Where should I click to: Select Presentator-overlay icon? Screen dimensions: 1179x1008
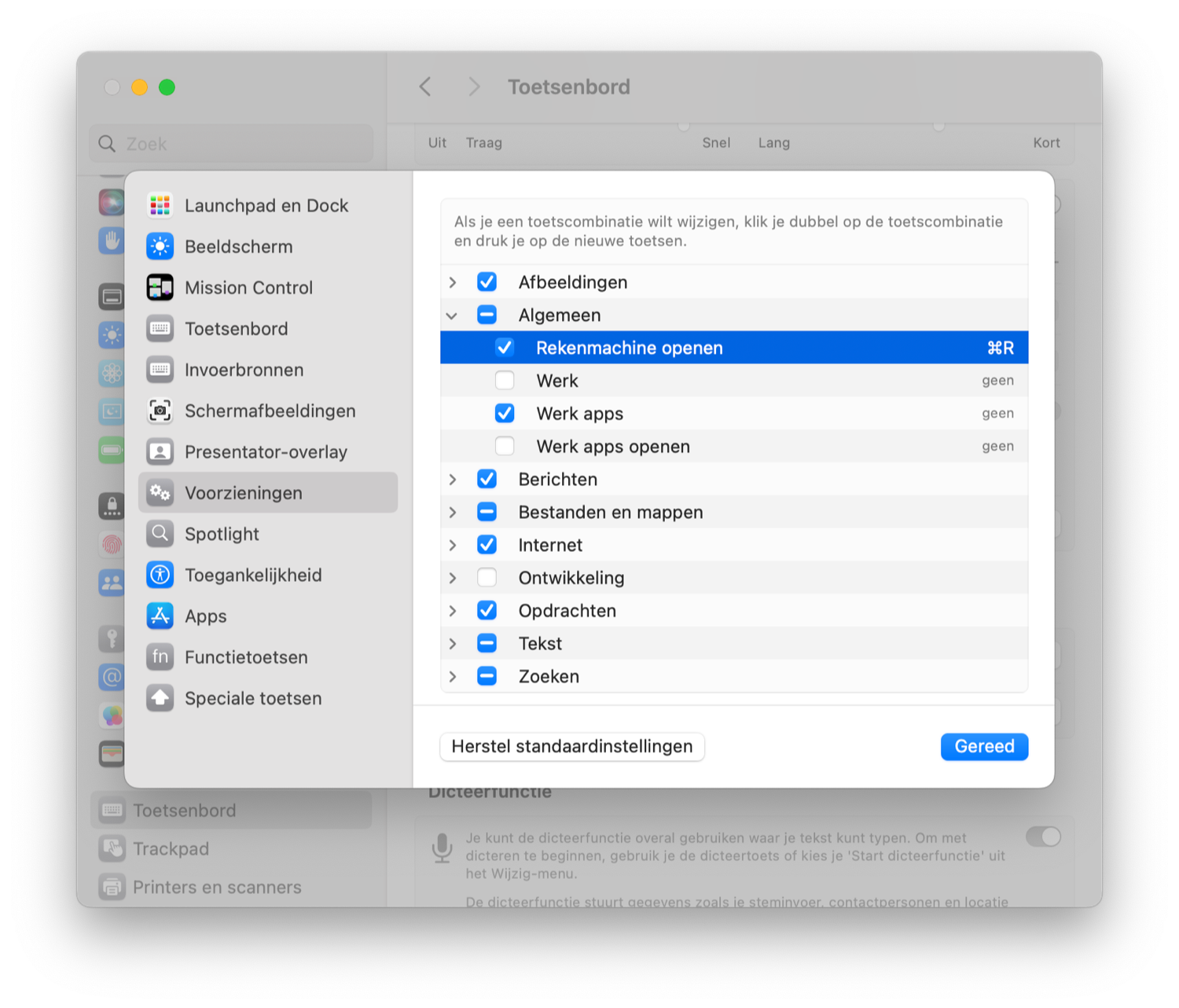click(x=160, y=452)
